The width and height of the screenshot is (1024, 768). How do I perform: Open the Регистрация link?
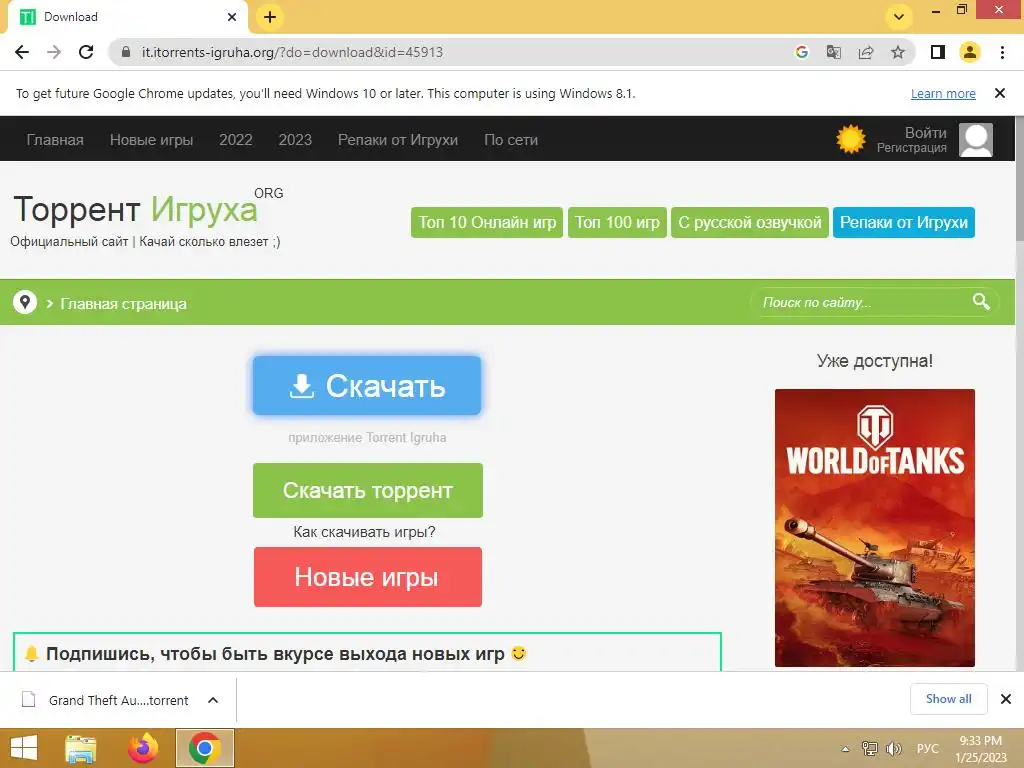coord(912,148)
